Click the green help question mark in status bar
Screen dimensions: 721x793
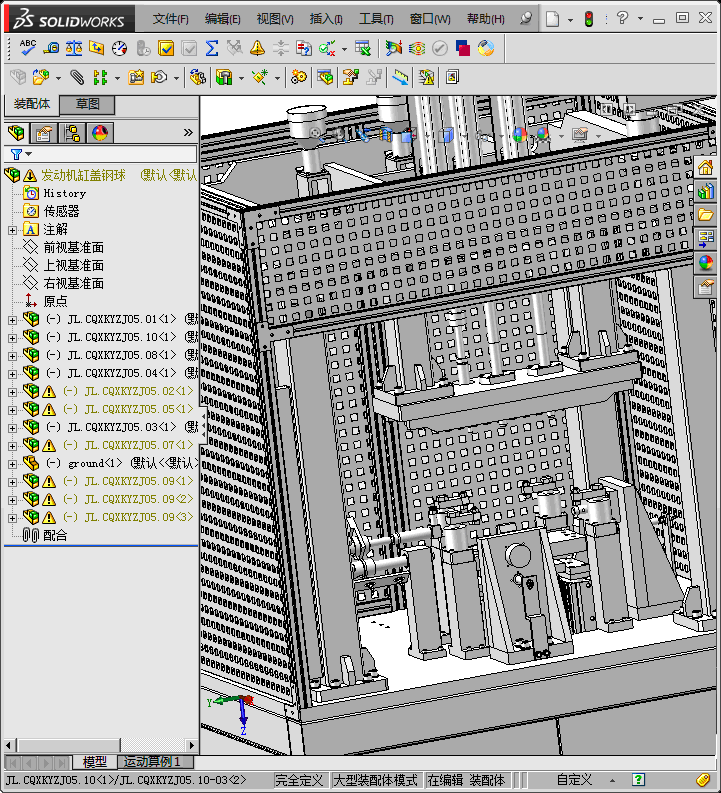(638, 779)
